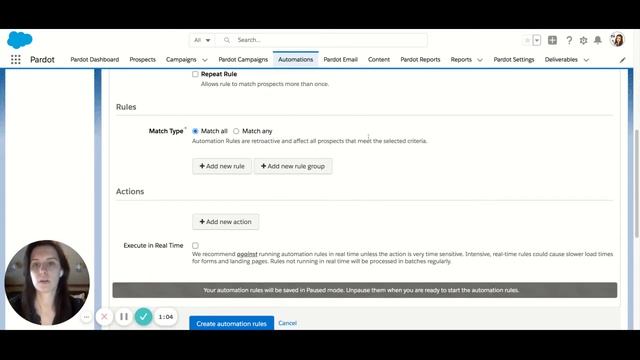Click the edit navigation pencil icon
Screen dimensions: 640x360
click(x=622, y=60)
